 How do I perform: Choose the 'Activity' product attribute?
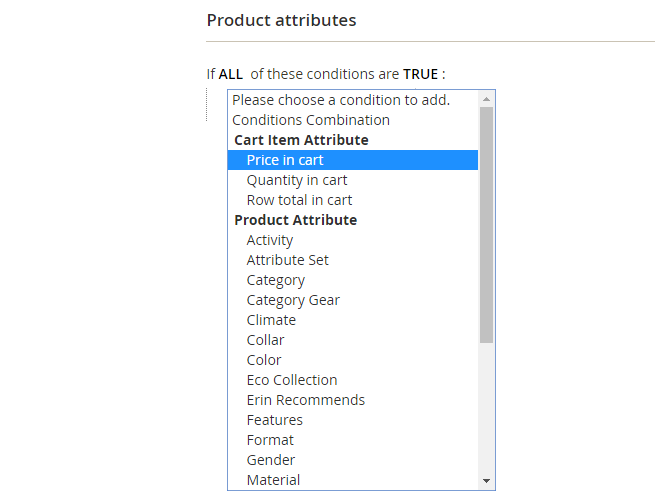pos(270,240)
